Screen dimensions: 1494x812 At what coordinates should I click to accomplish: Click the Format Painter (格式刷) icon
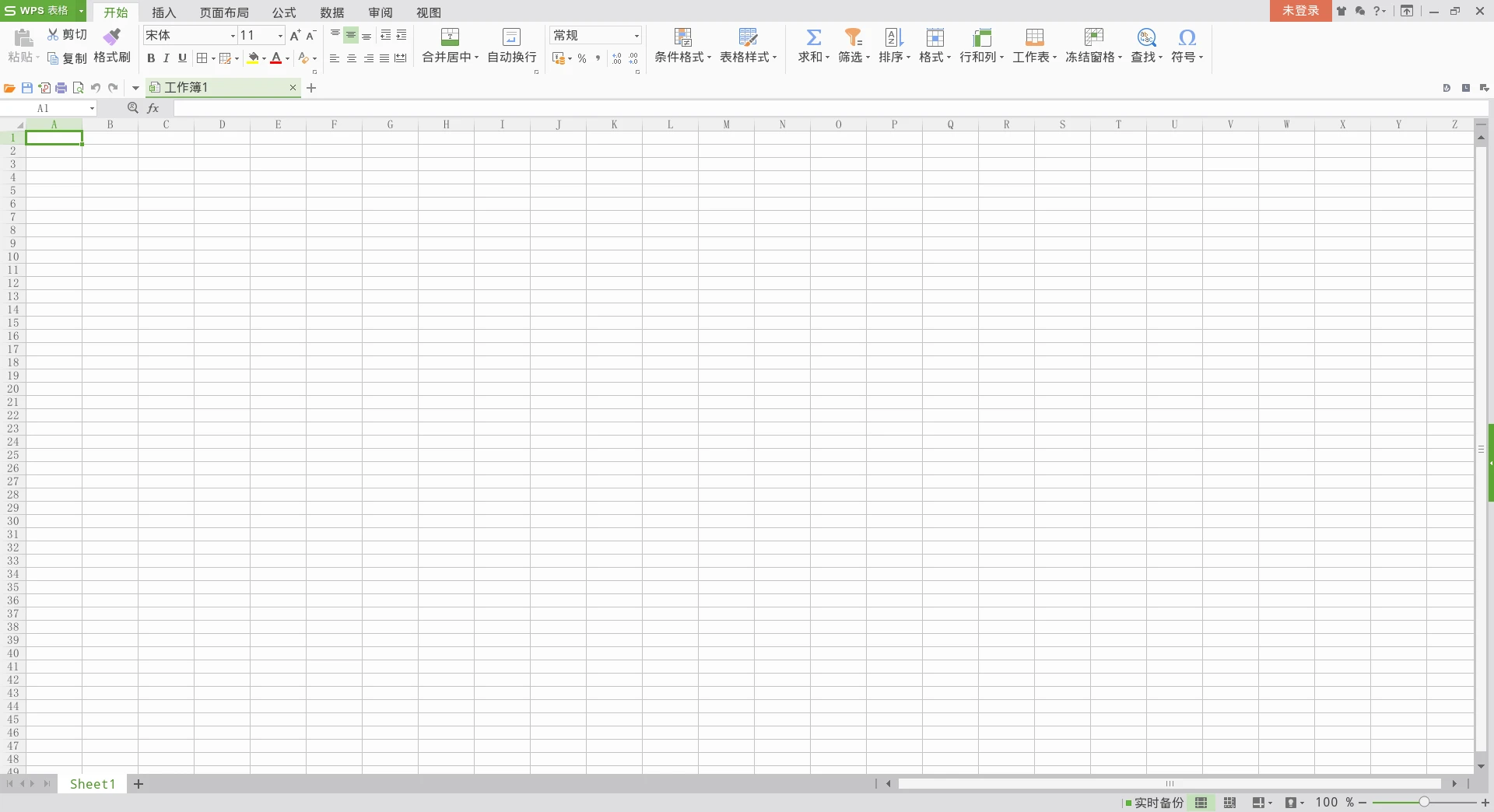[x=112, y=37]
